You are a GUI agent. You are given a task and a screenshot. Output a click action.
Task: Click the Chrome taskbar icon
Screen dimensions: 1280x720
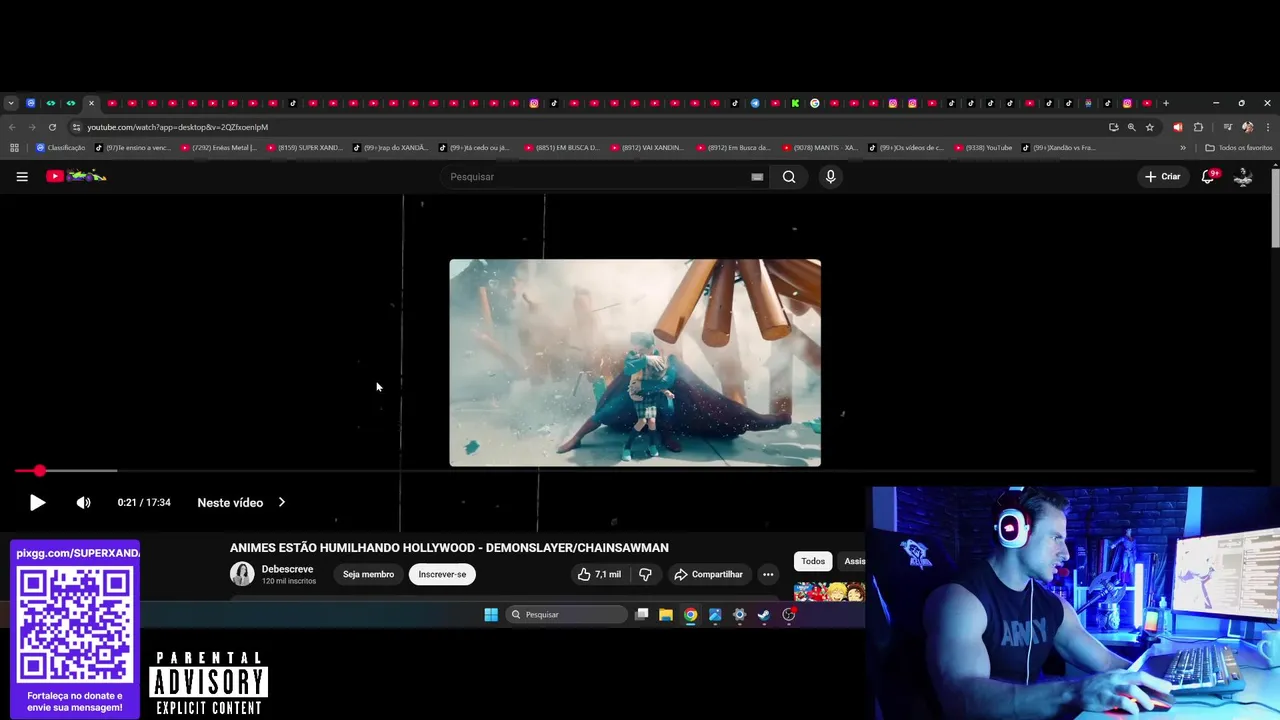pyautogui.click(x=690, y=615)
